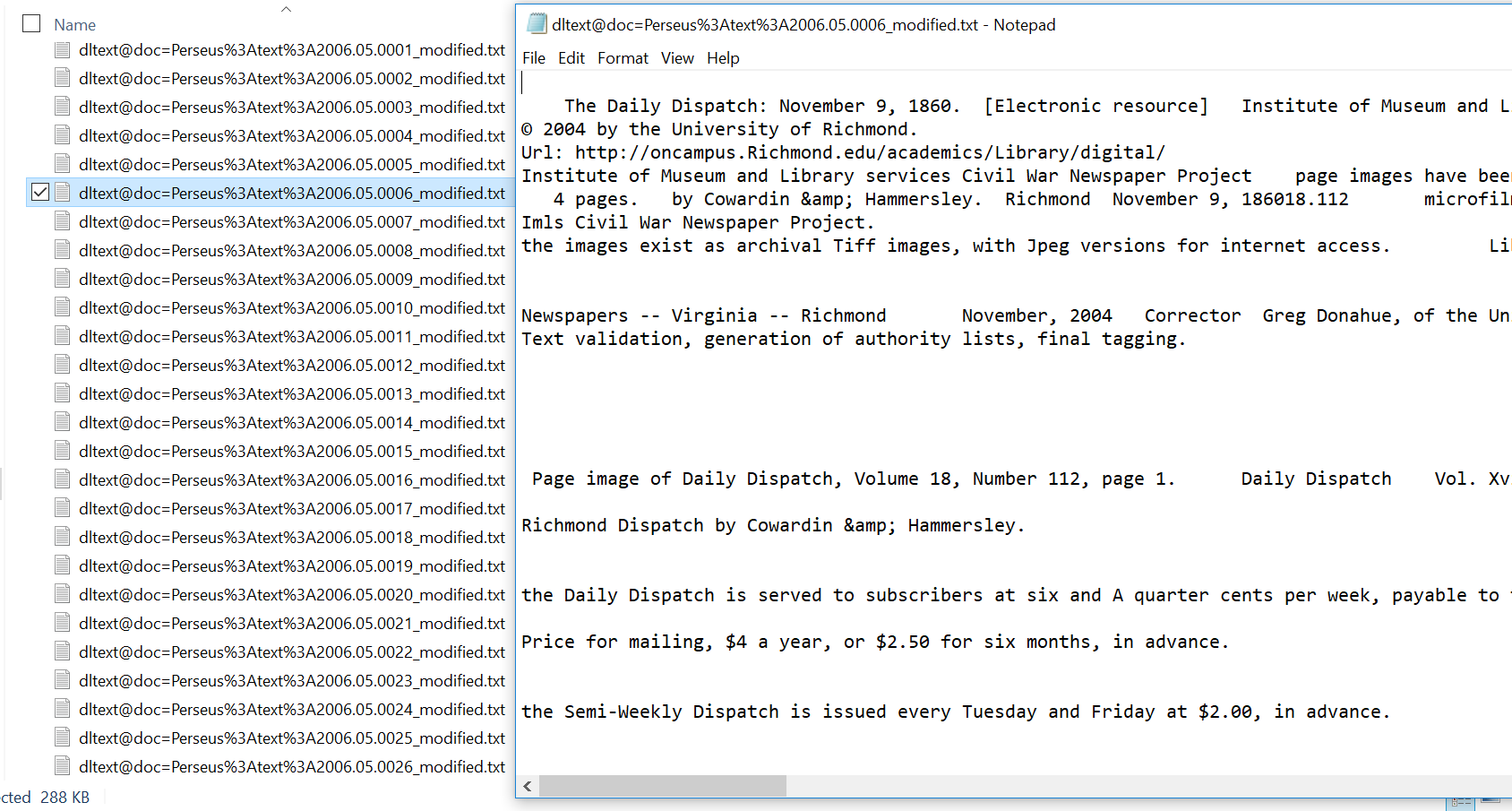
Task: Click the file icon of 2006.05.0013_modified.txt
Action: 62,393
